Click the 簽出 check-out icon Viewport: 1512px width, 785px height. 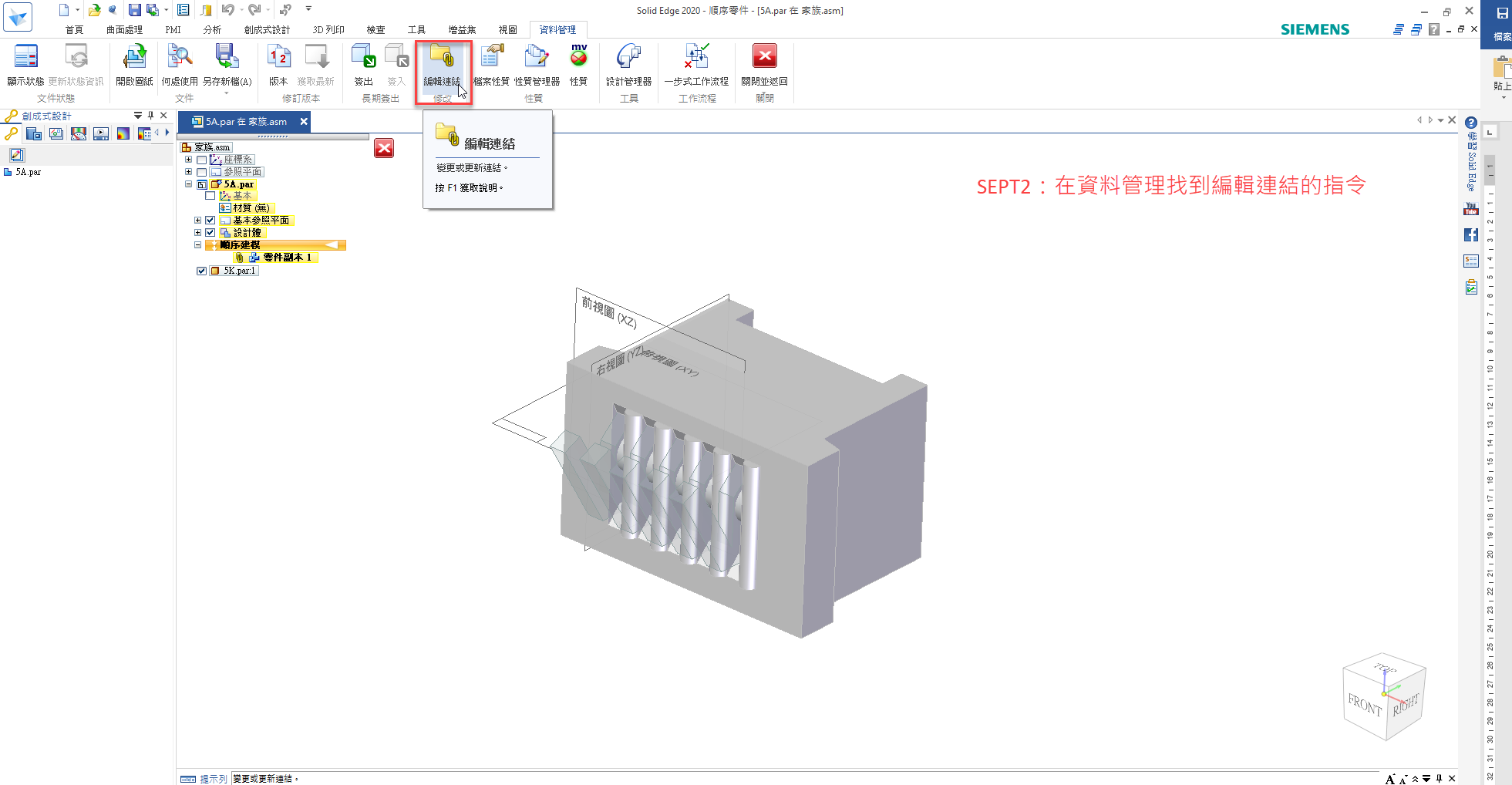pos(363,57)
